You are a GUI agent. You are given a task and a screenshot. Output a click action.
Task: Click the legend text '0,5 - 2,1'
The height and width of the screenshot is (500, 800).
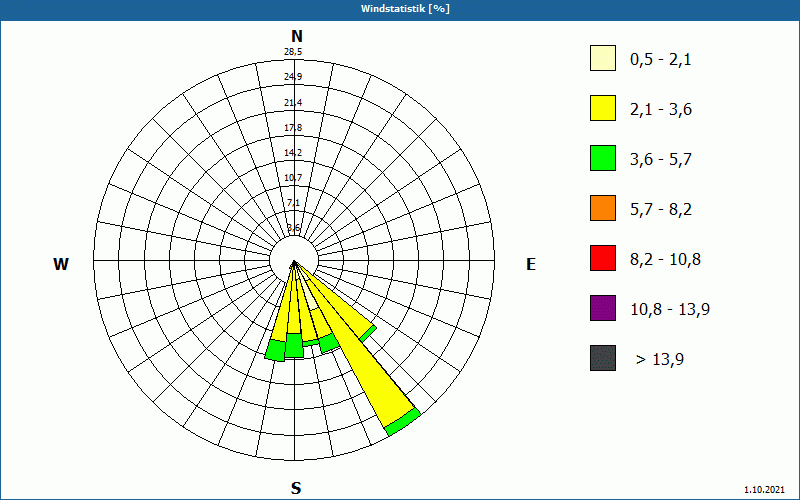pos(661,60)
